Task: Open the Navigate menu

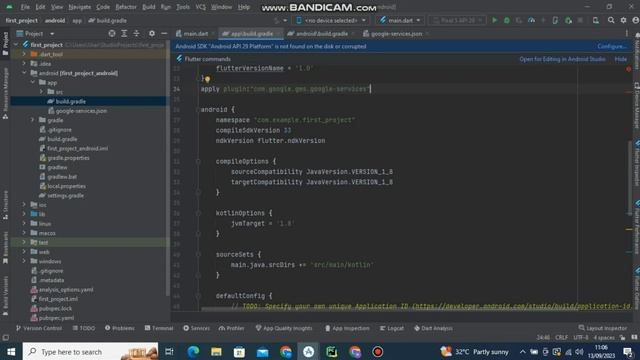Action: tap(80, 7)
